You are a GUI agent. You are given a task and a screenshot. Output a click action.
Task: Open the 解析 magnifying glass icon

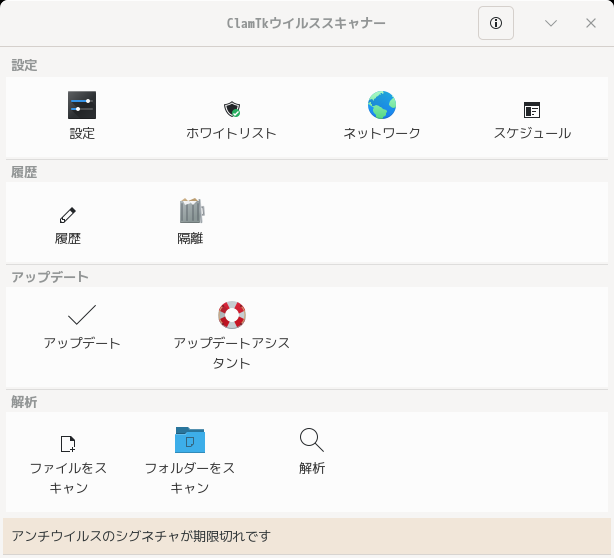coord(312,440)
